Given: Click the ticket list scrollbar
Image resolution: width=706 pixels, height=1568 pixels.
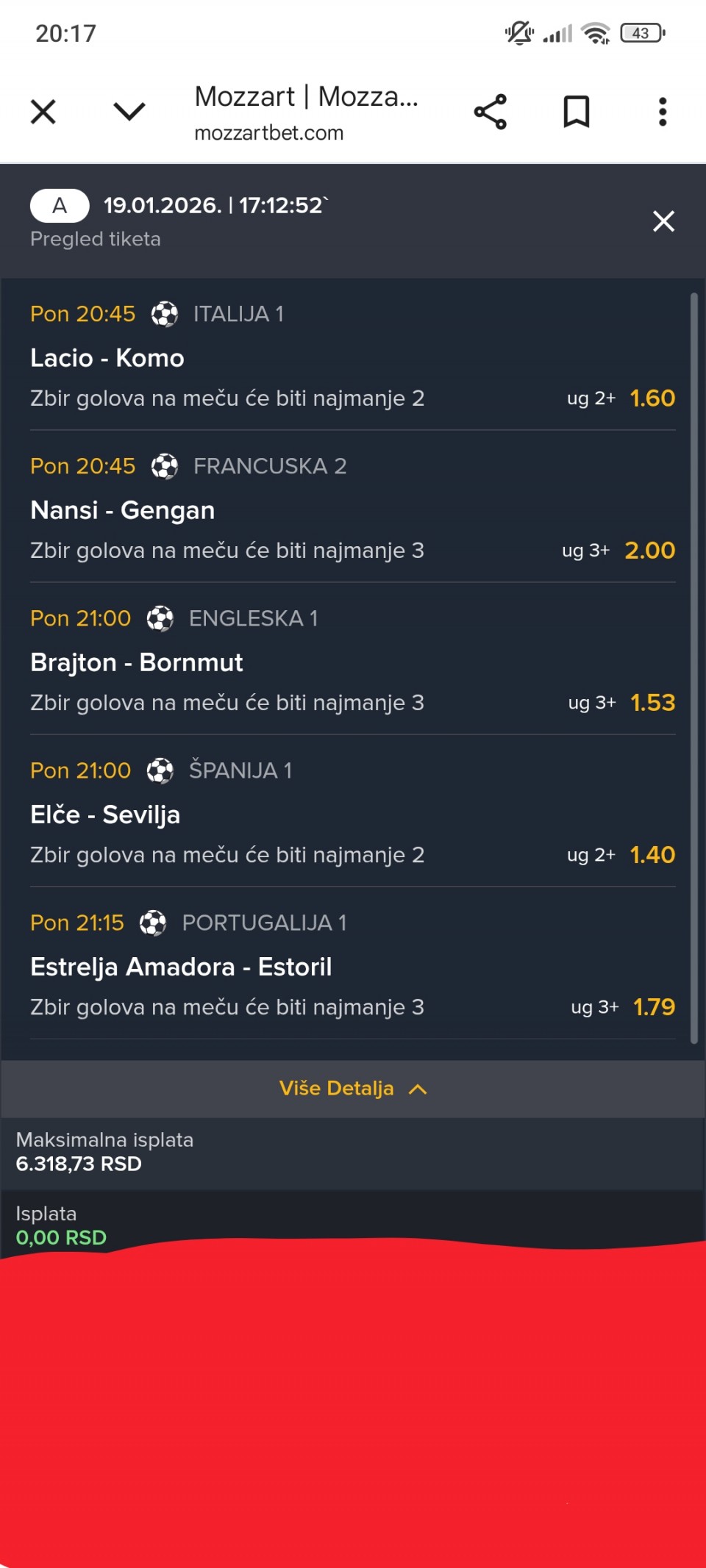Looking at the screenshot, I should [x=693, y=667].
